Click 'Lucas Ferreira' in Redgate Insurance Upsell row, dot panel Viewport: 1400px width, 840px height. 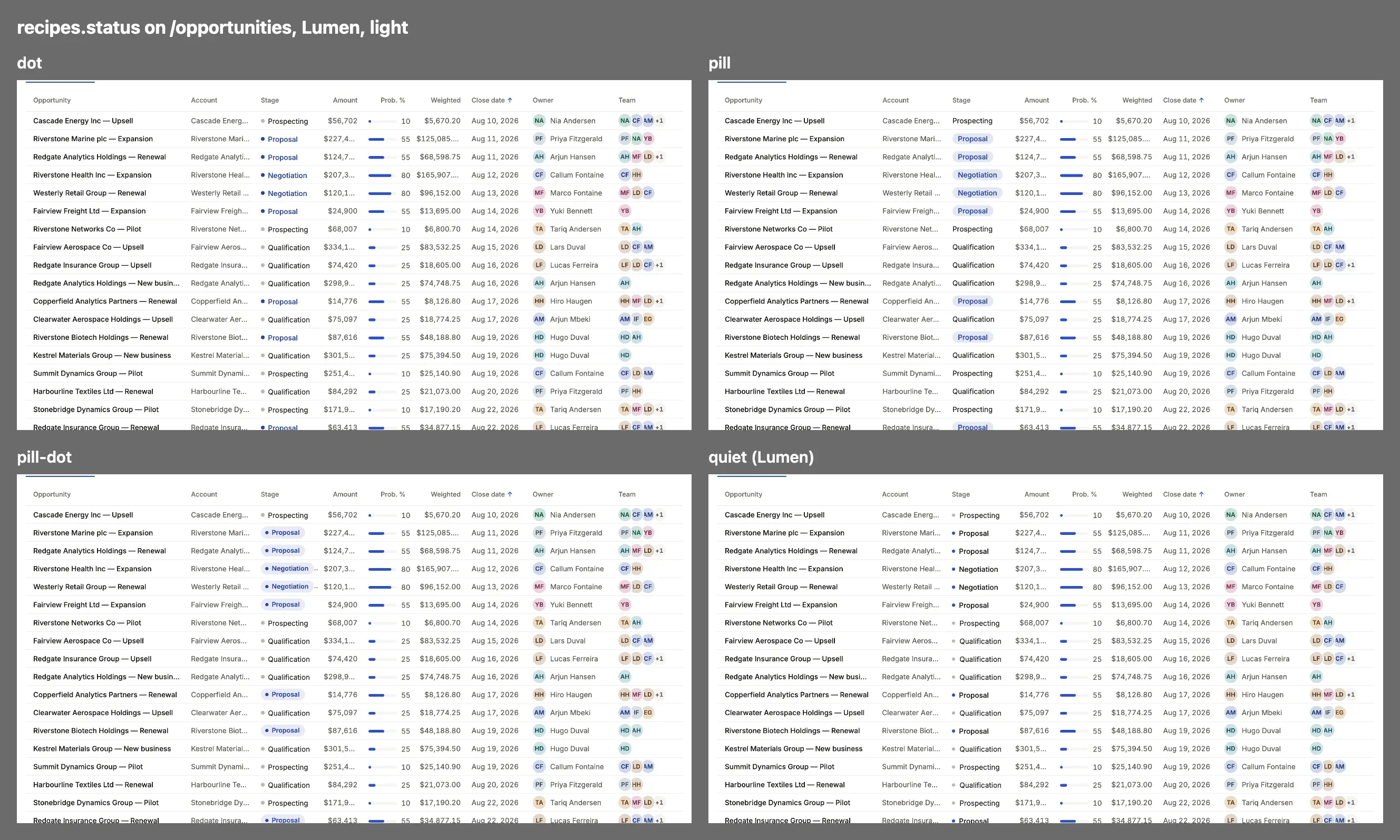coord(573,265)
